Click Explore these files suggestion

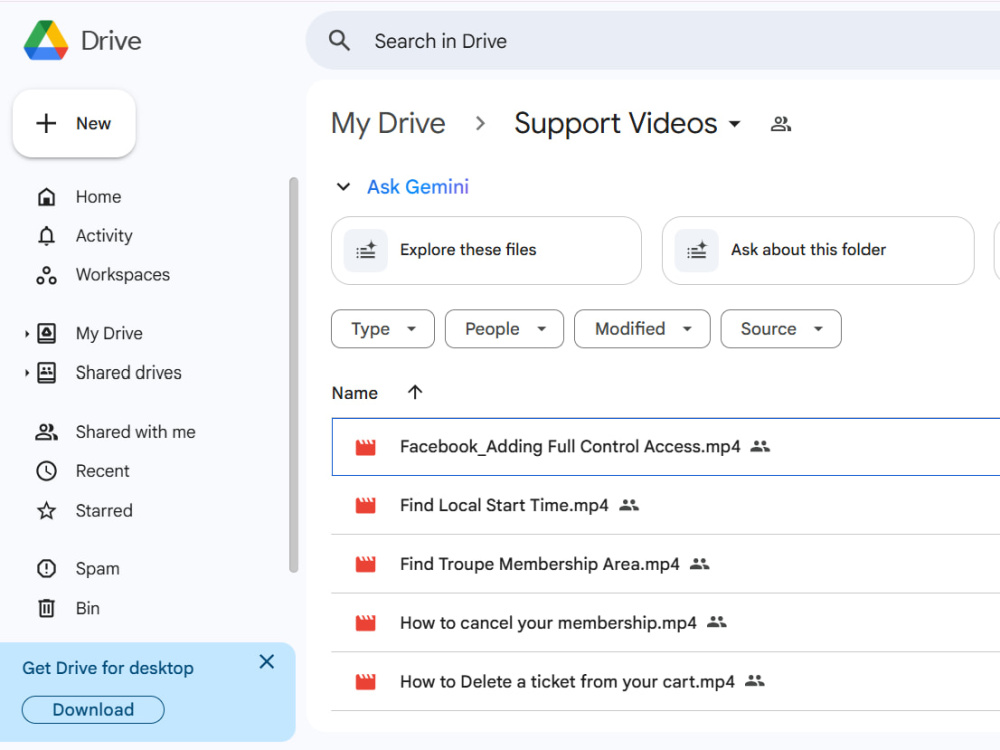point(486,250)
